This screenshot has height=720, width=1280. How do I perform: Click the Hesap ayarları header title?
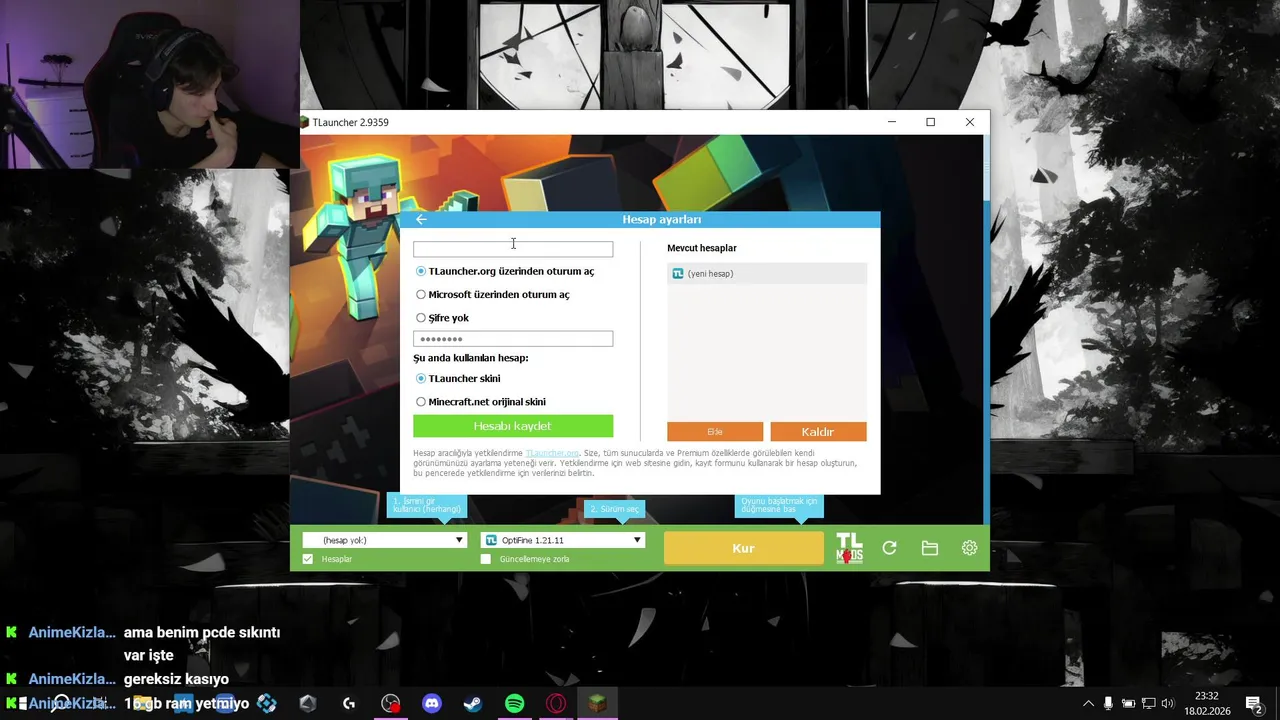662,219
